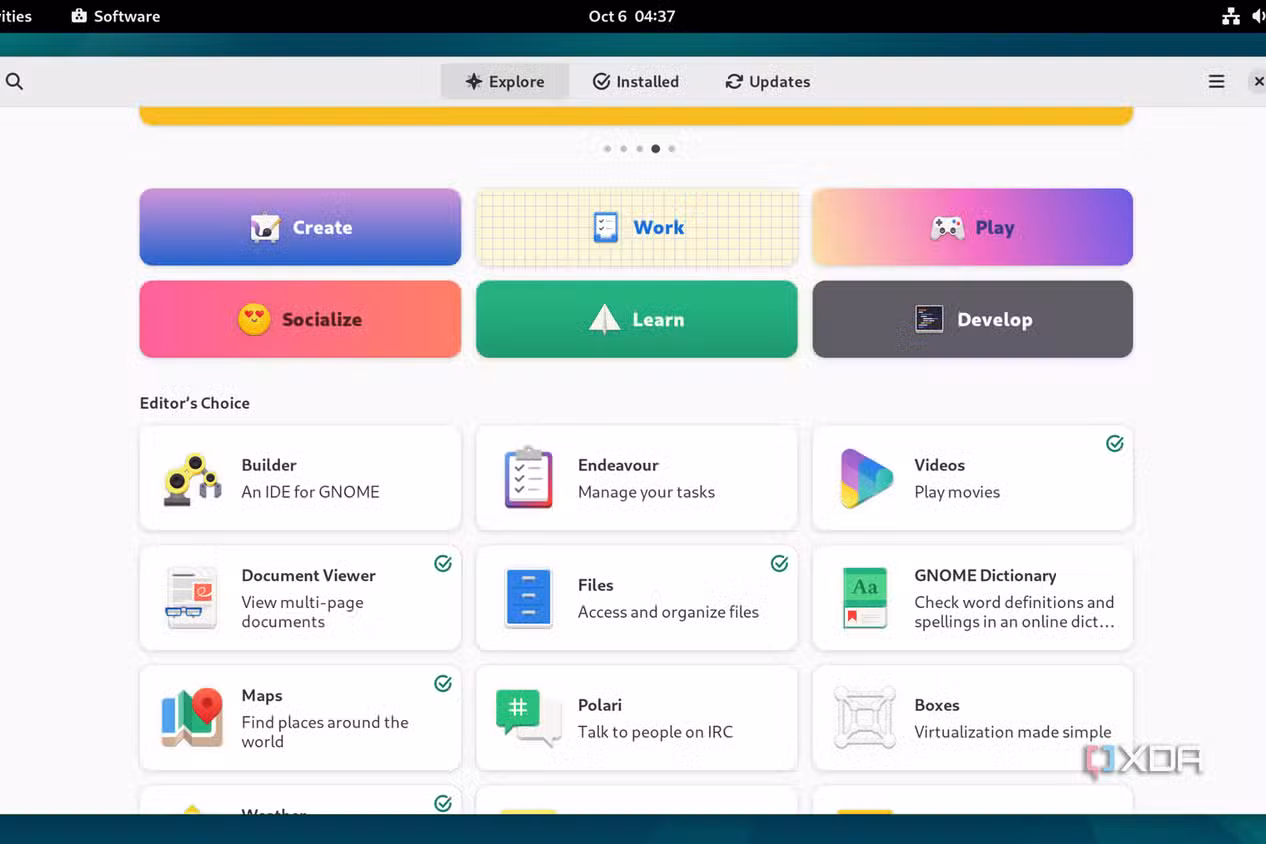Select the third carousel page dot

coord(639,148)
